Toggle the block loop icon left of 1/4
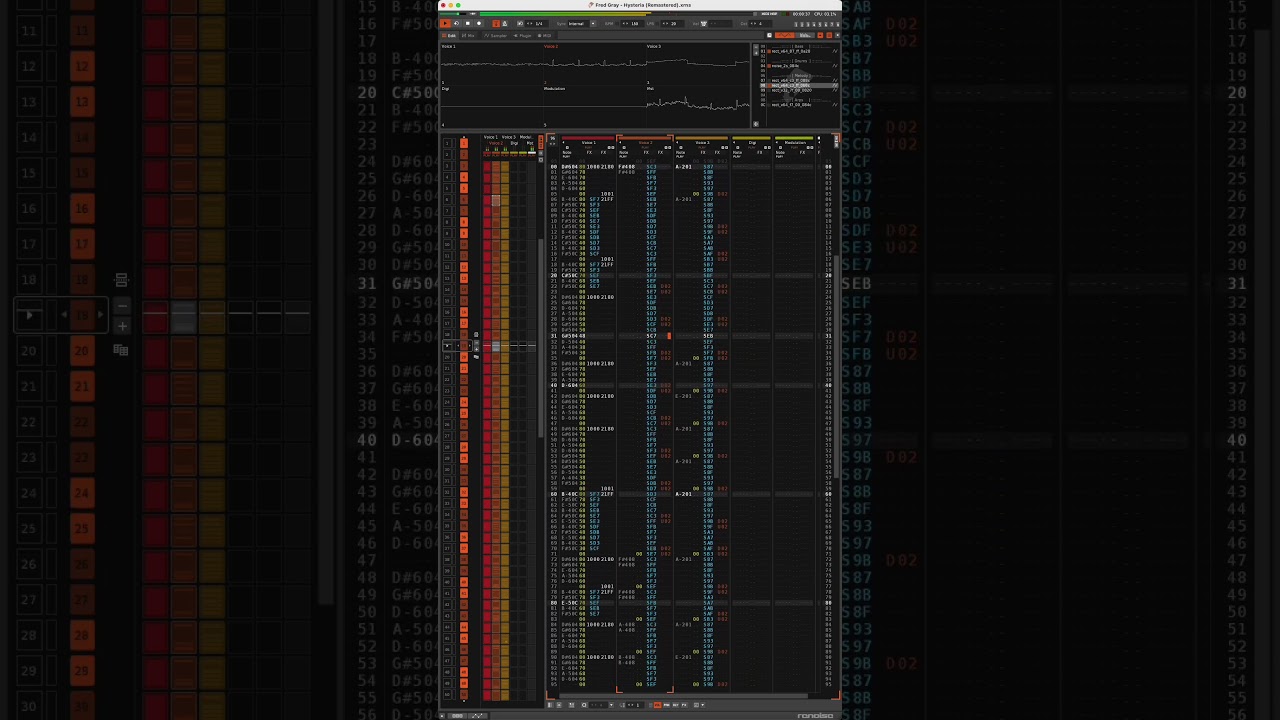The image size is (1280, 720). pyautogui.click(x=520, y=23)
